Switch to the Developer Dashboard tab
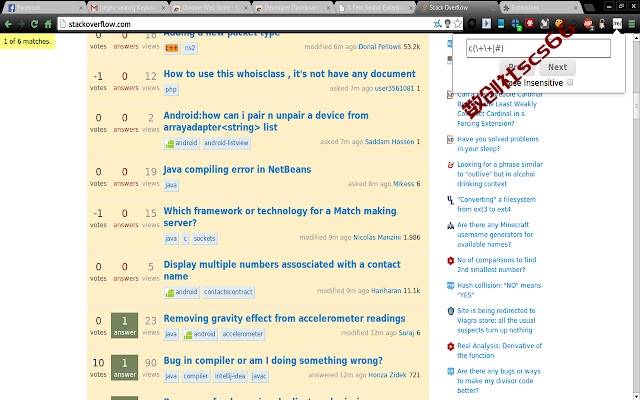The image size is (640, 400). click(292, 8)
